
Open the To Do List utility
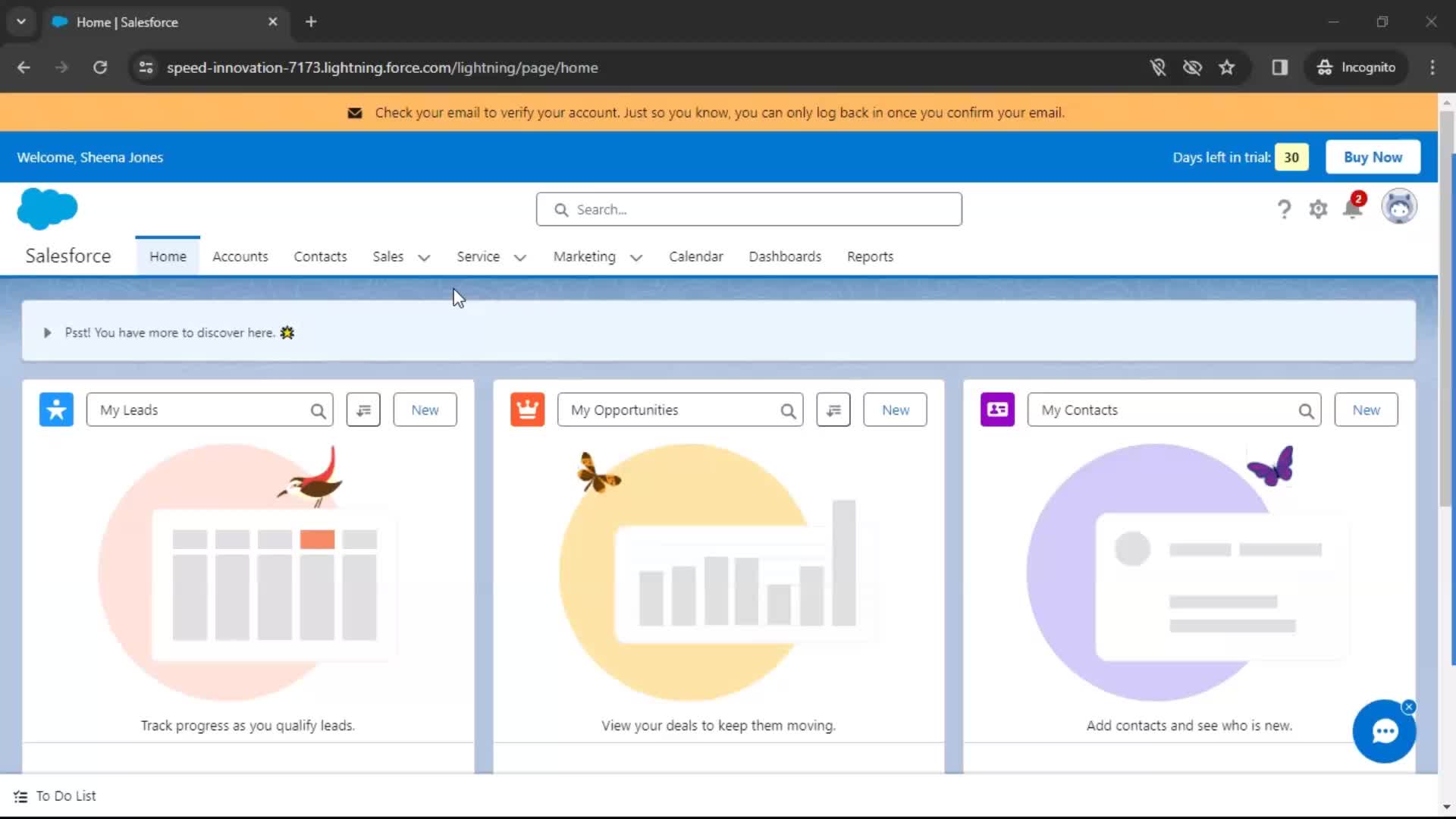click(55, 796)
